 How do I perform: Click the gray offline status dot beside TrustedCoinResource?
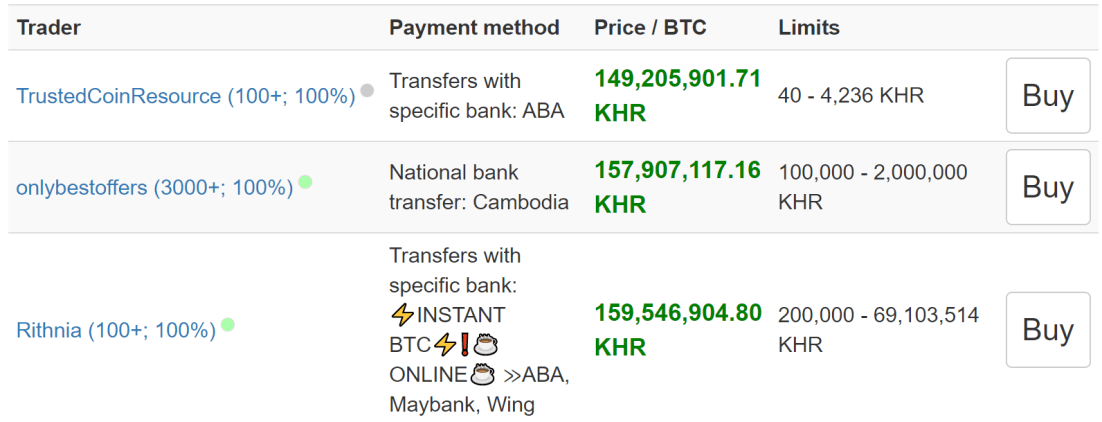(367, 90)
